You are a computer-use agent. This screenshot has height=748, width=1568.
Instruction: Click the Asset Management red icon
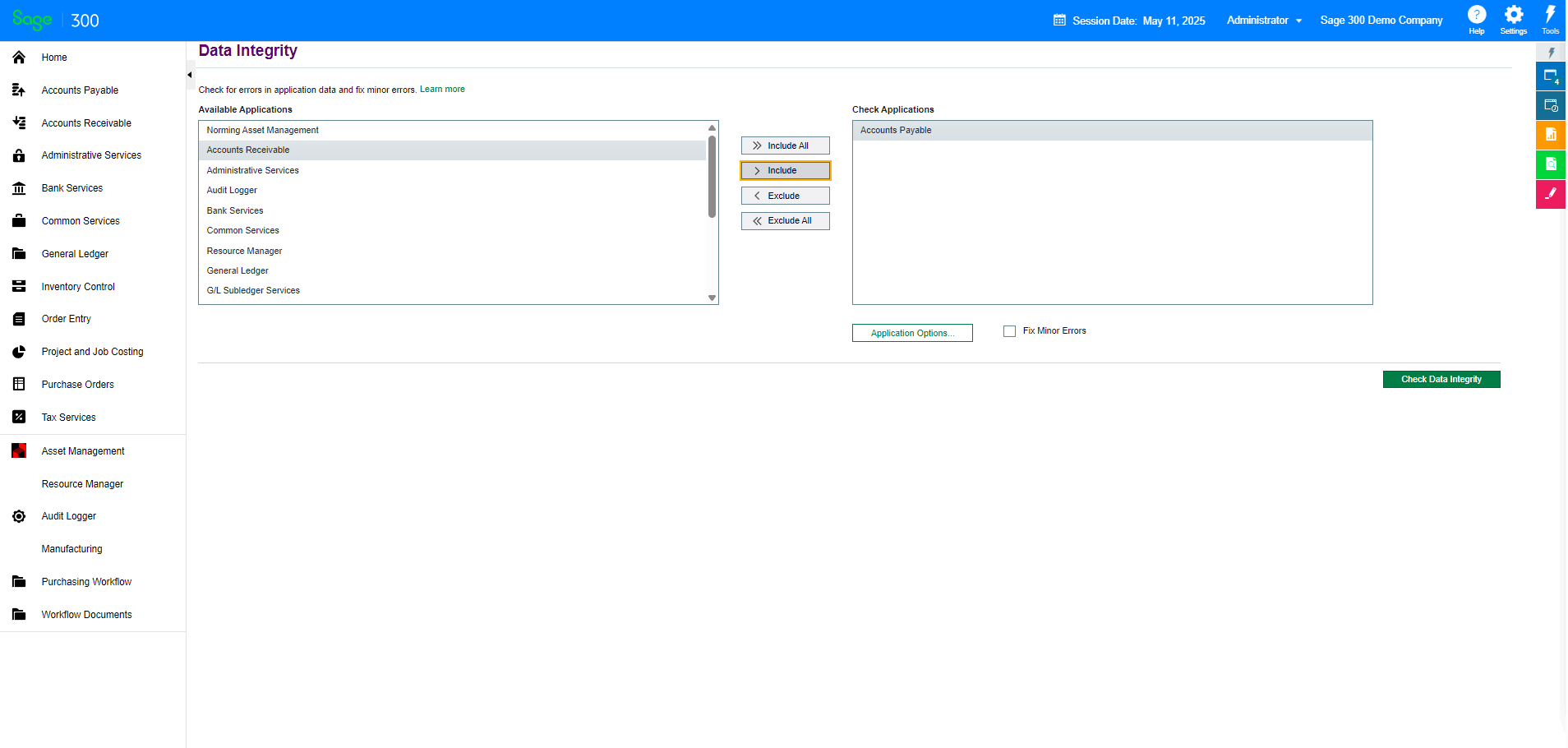tap(19, 451)
